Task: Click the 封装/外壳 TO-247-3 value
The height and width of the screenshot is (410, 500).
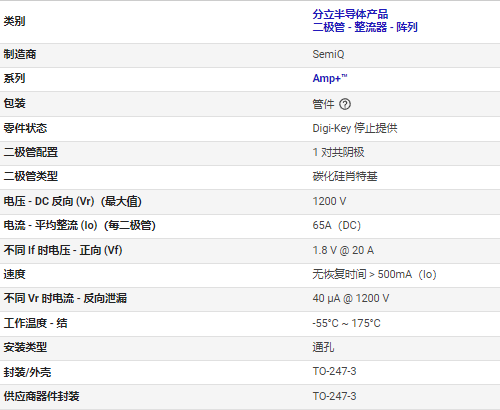Action: pyautogui.click(x=334, y=371)
